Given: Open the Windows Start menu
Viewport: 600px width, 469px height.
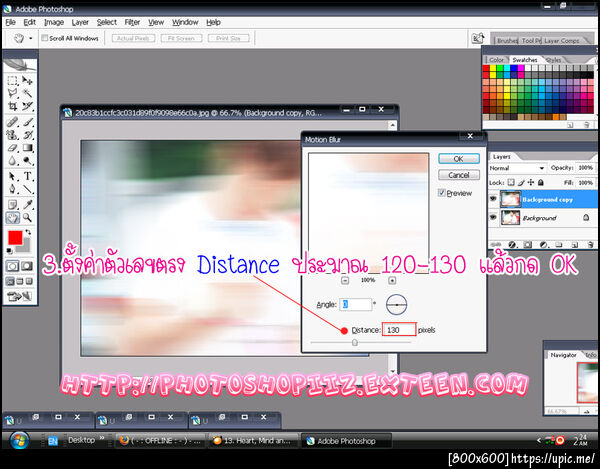Looking at the screenshot, I should (x=19, y=440).
